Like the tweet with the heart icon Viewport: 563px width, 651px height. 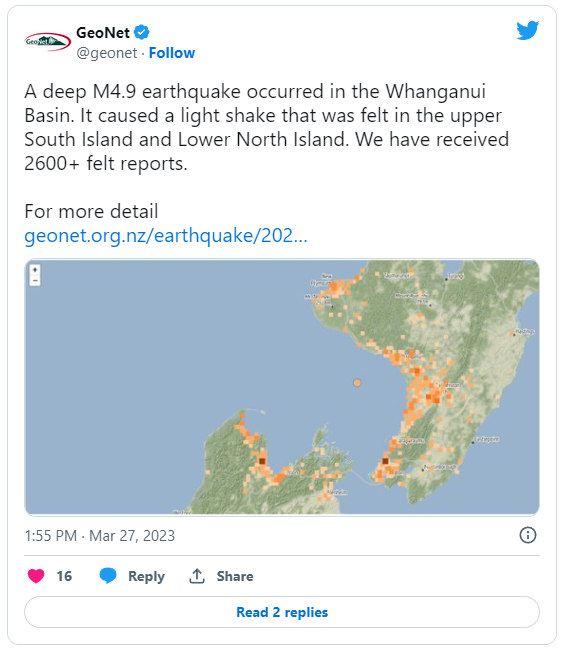tap(36, 576)
